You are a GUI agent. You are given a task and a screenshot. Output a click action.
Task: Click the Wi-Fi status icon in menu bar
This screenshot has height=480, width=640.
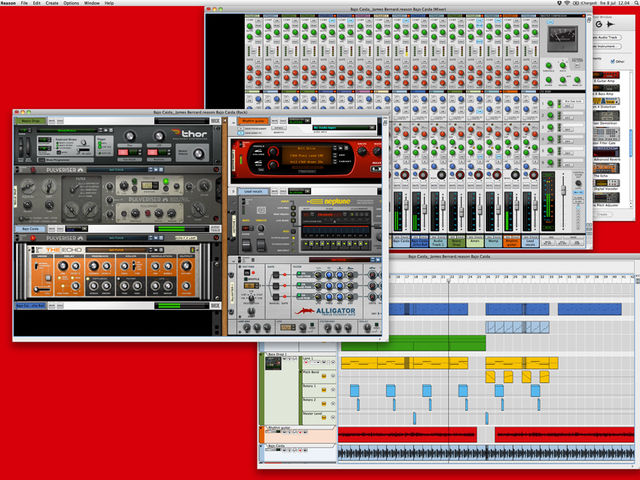pyautogui.click(x=567, y=3)
